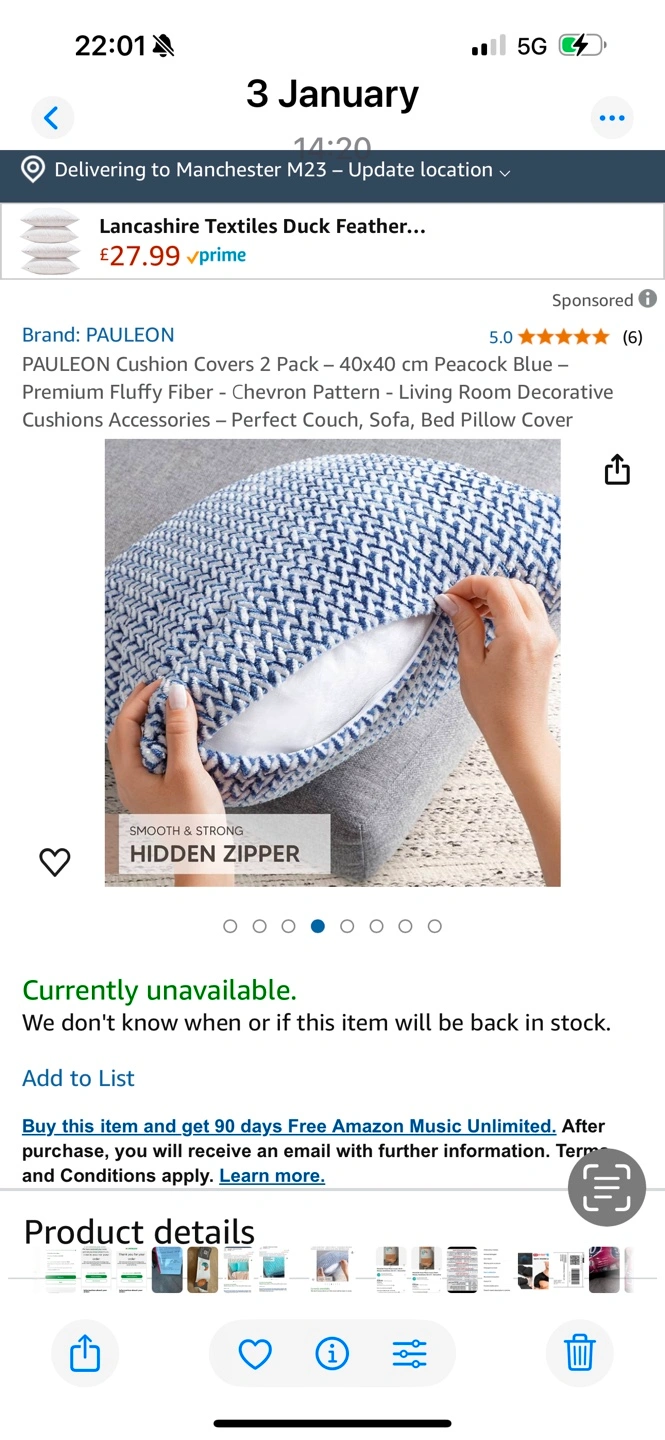Favorite the photo with bottom heart icon
The height and width of the screenshot is (1440, 665).
[x=255, y=1354]
